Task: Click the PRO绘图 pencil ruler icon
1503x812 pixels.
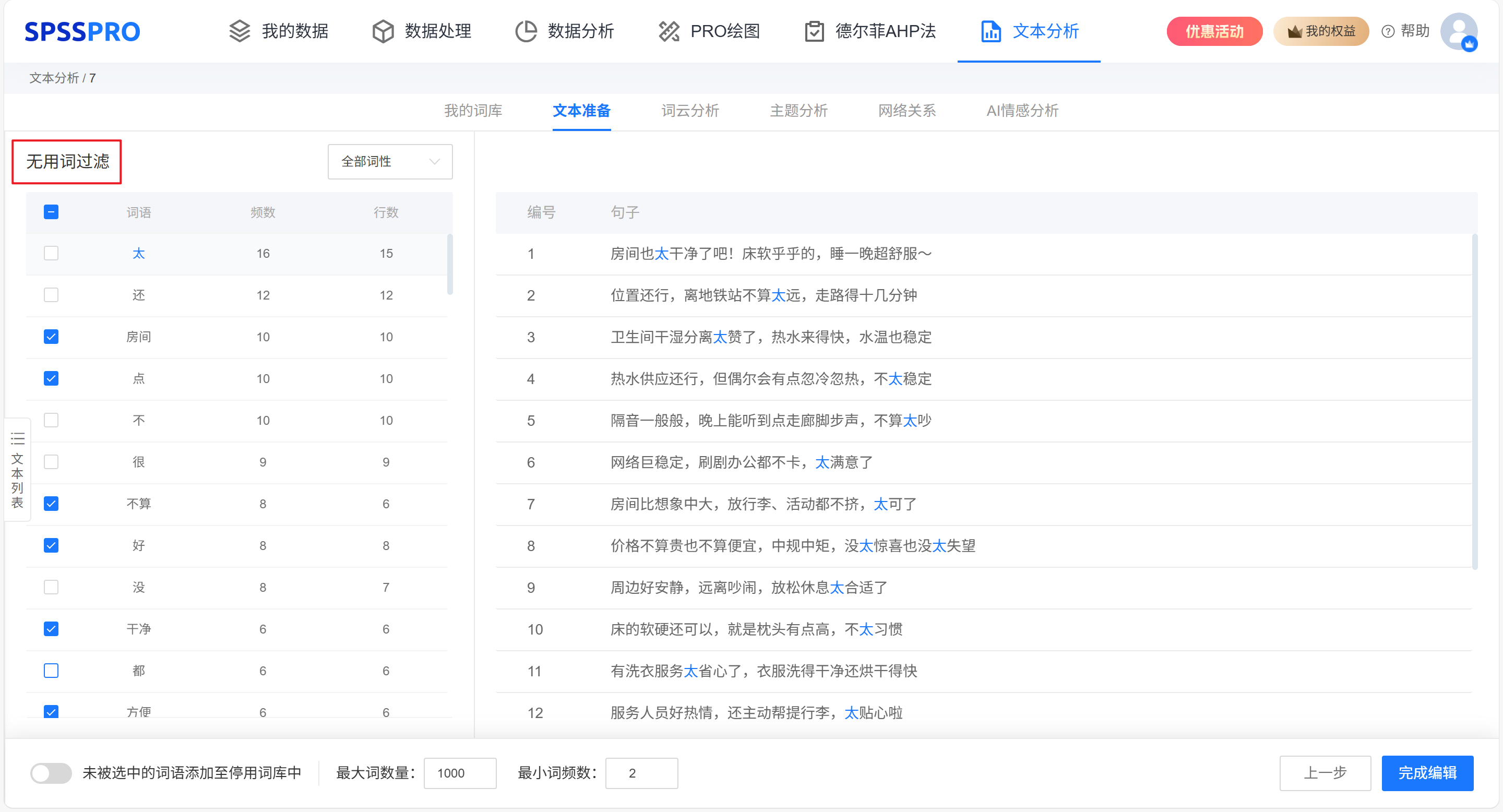Action: [669, 31]
